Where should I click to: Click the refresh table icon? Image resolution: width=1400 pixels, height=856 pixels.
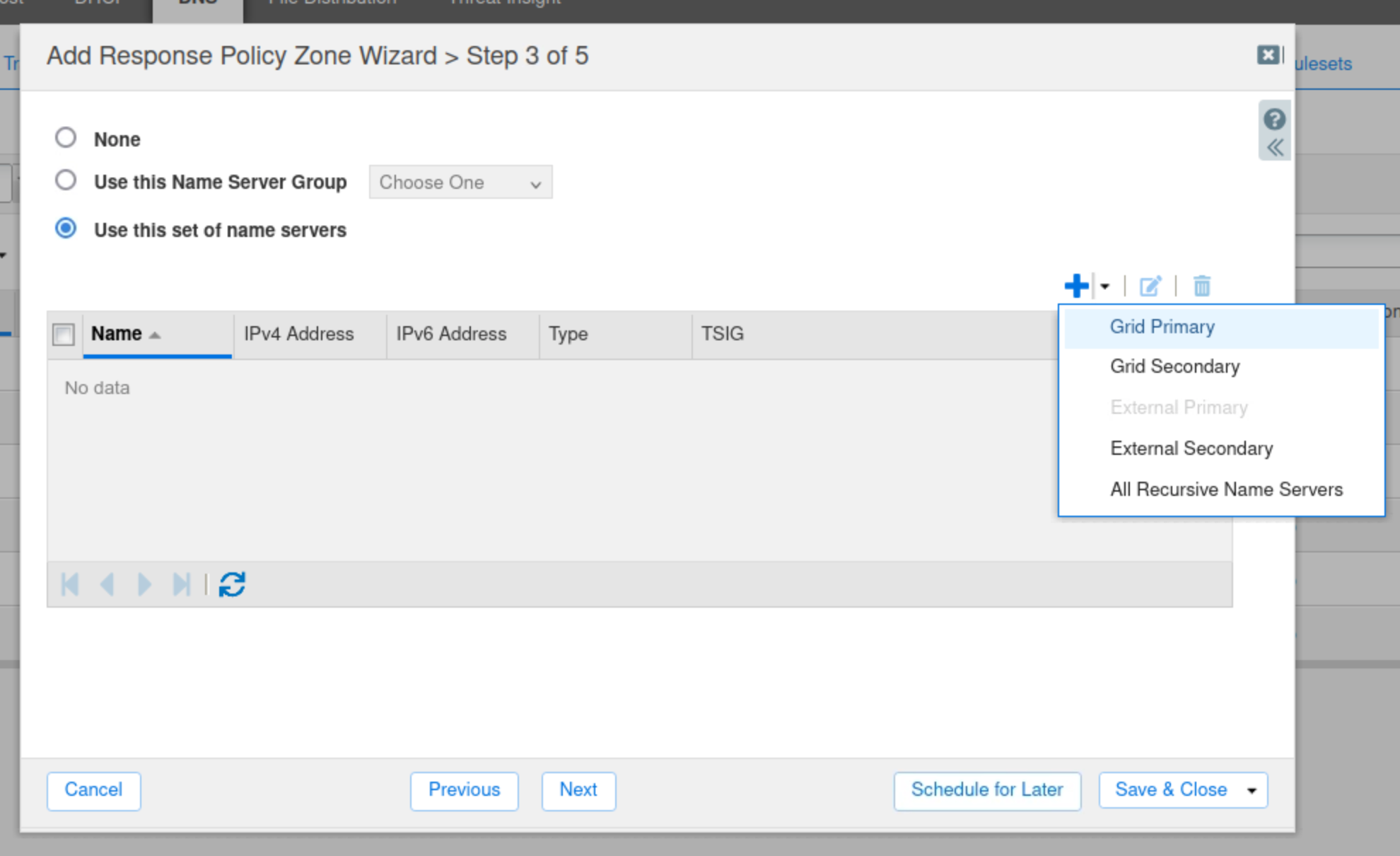tap(232, 584)
